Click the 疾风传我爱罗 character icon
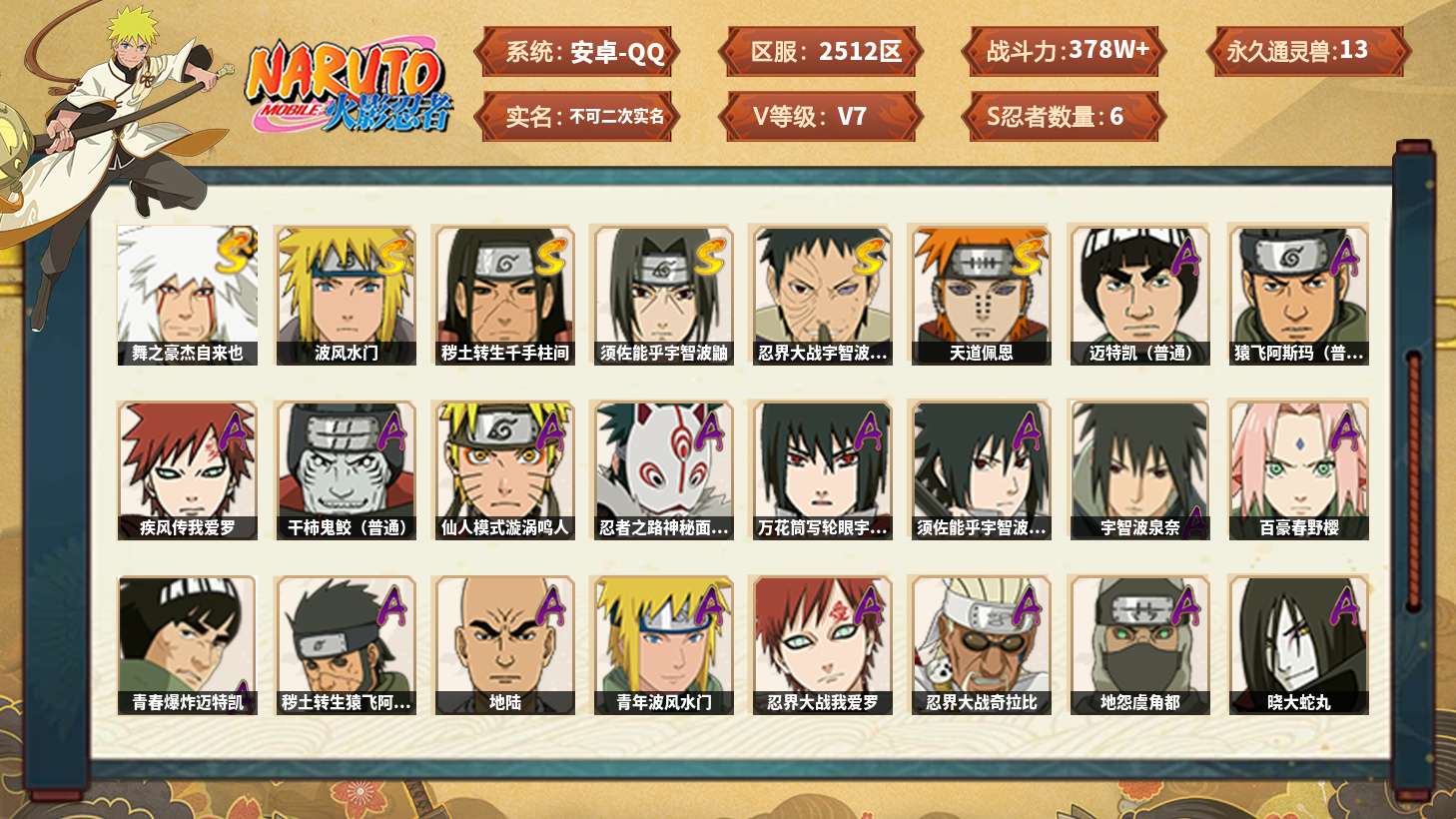The height and width of the screenshot is (819, 1456). [187, 470]
